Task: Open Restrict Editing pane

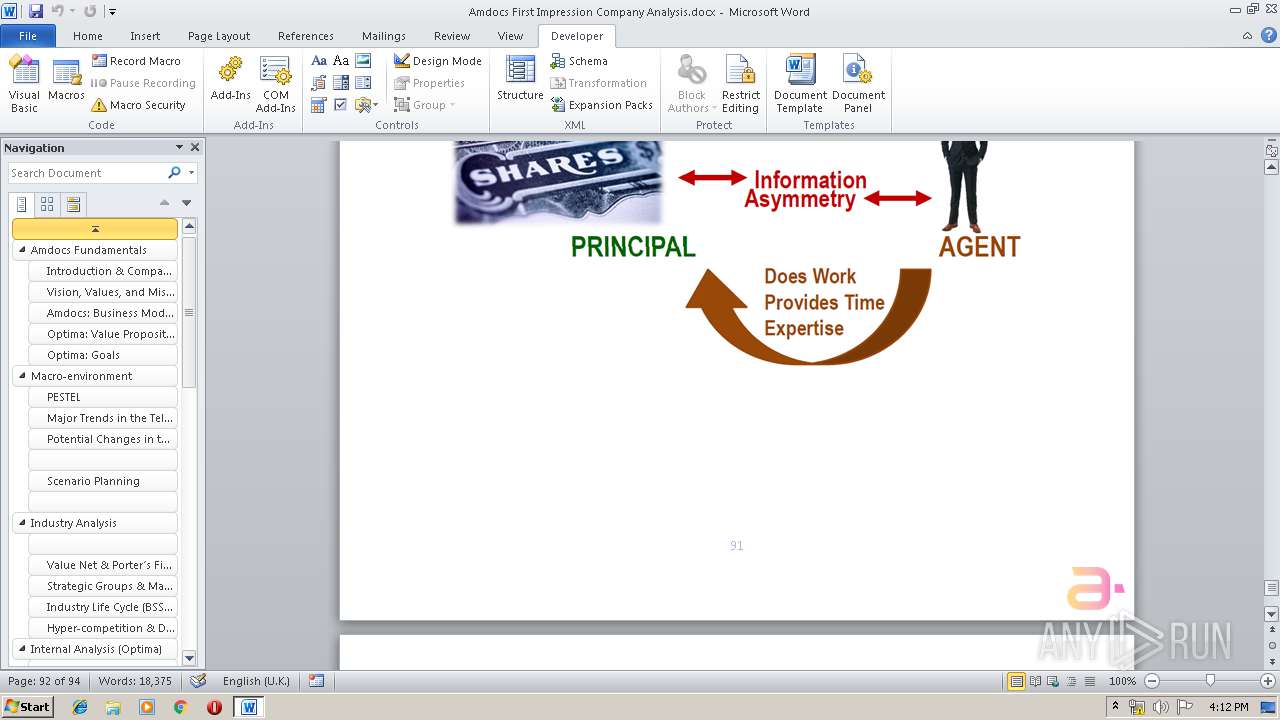Action: tap(741, 84)
